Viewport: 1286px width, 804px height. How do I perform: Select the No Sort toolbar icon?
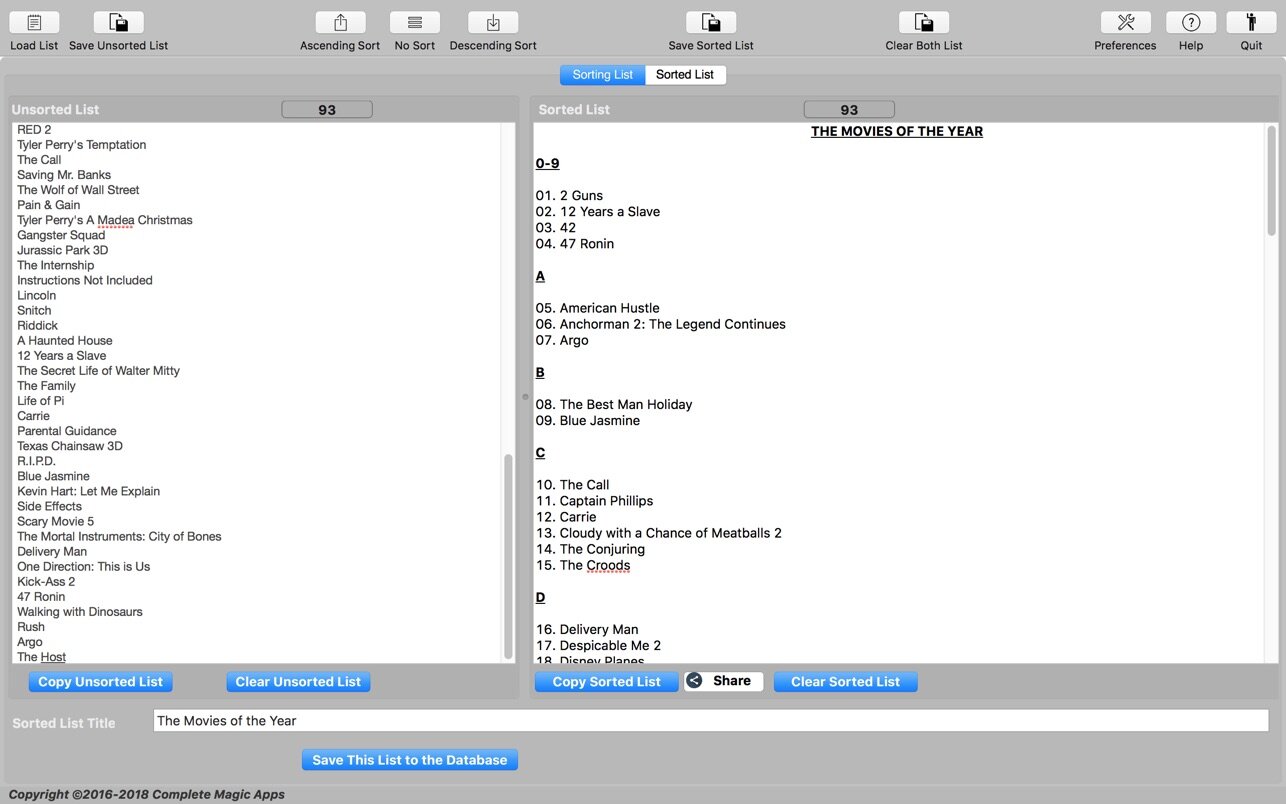click(x=415, y=23)
